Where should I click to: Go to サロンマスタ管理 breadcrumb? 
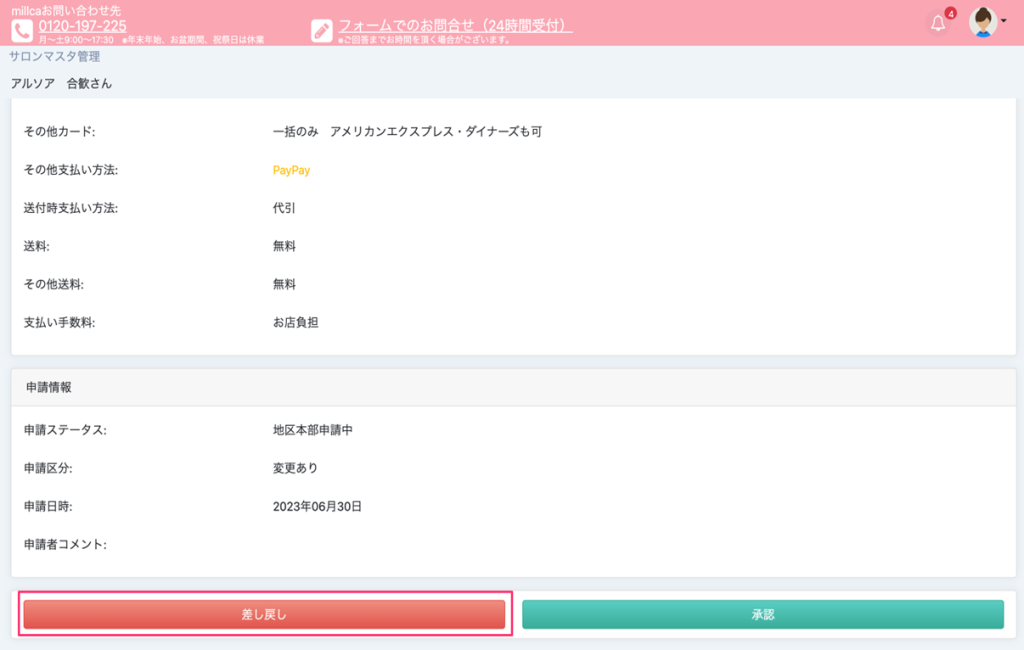pos(54,57)
